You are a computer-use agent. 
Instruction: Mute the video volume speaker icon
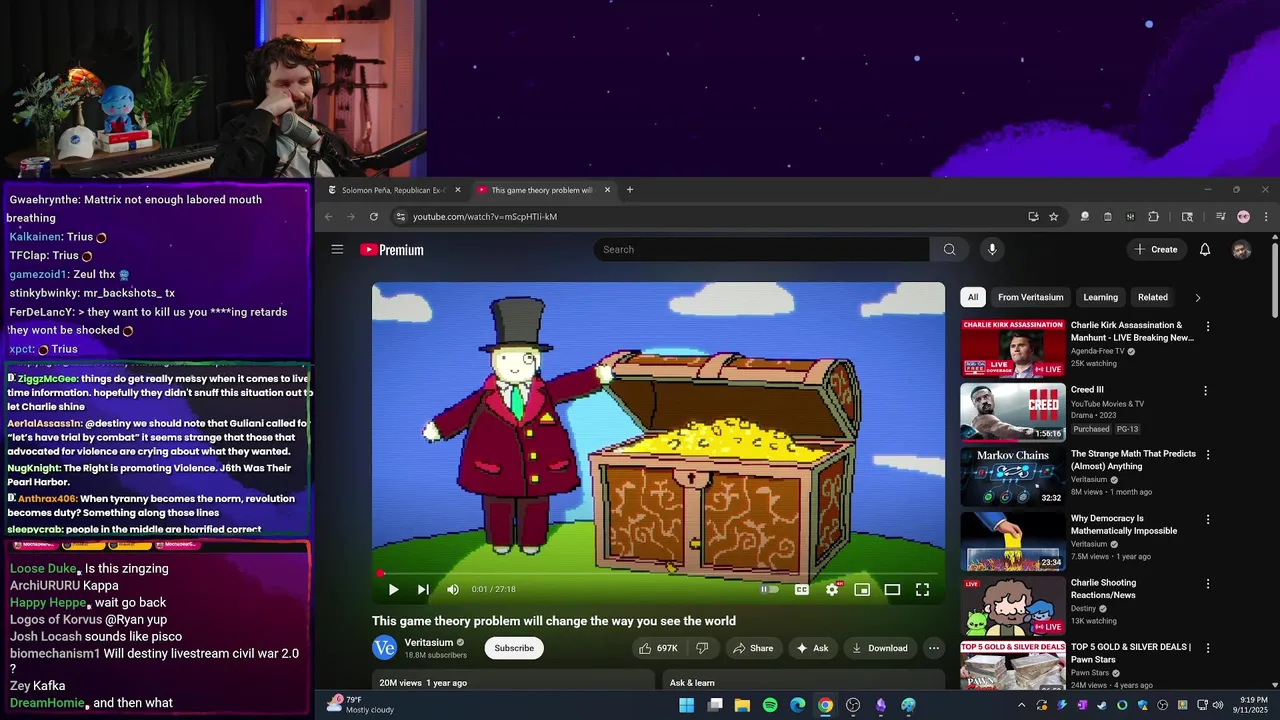(453, 590)
